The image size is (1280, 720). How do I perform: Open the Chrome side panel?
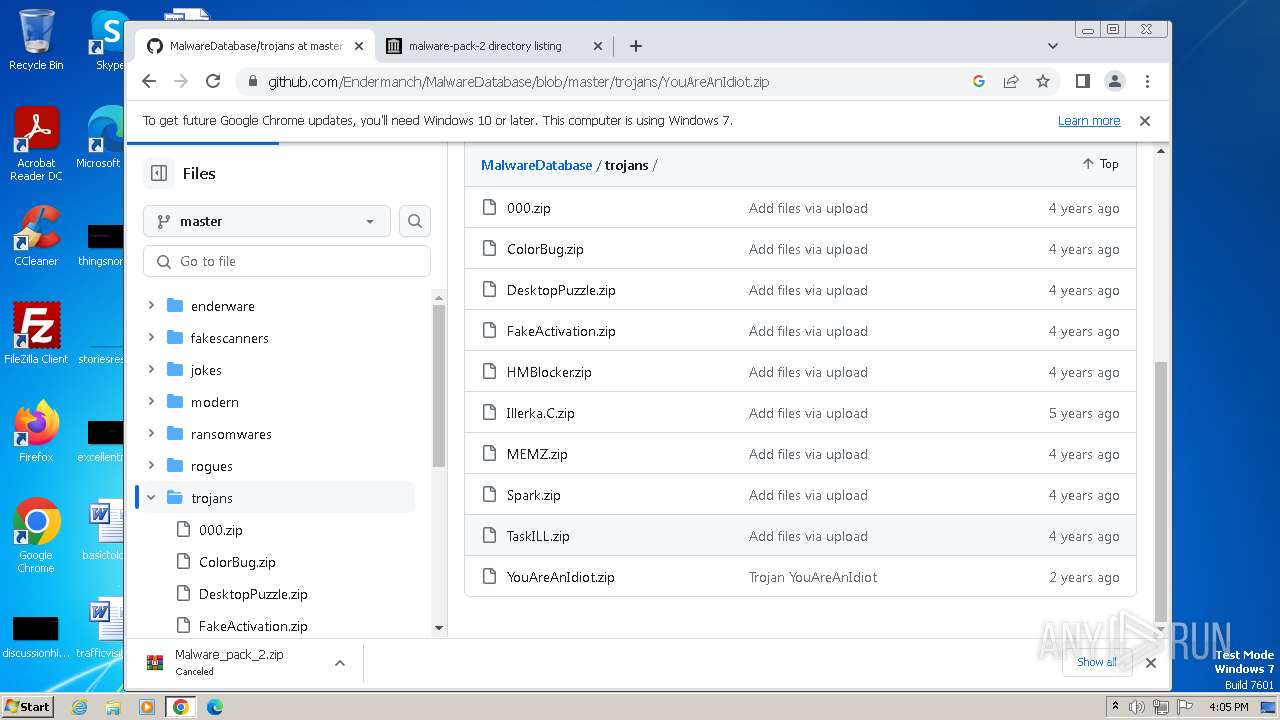1082,81
